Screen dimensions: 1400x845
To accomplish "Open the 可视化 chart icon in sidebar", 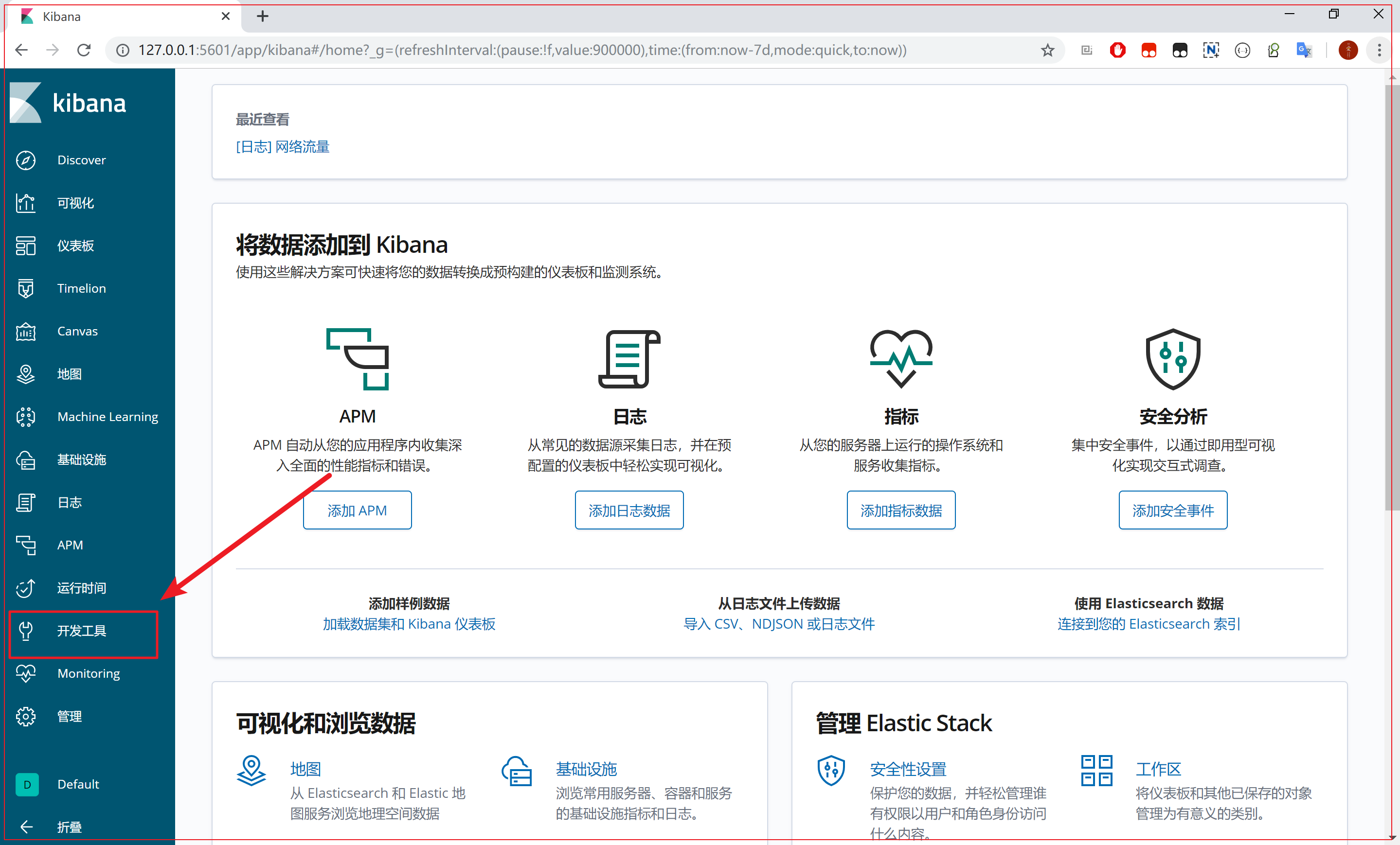I will coord(26,203).
